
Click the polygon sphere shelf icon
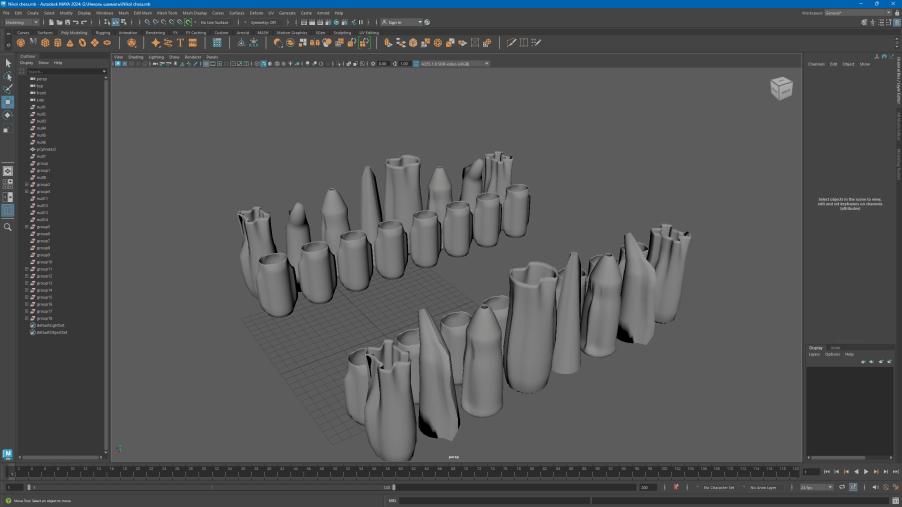pyautogui.click(x=21, y=43)
